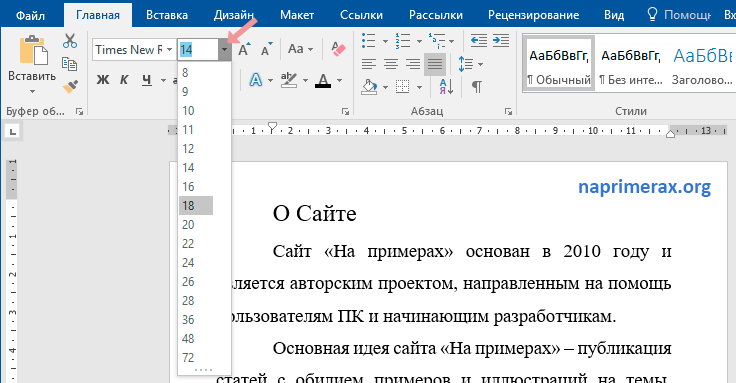Screen dimensions: 736x383
Task: Open the font name dropdown
Action: point(169,49)
